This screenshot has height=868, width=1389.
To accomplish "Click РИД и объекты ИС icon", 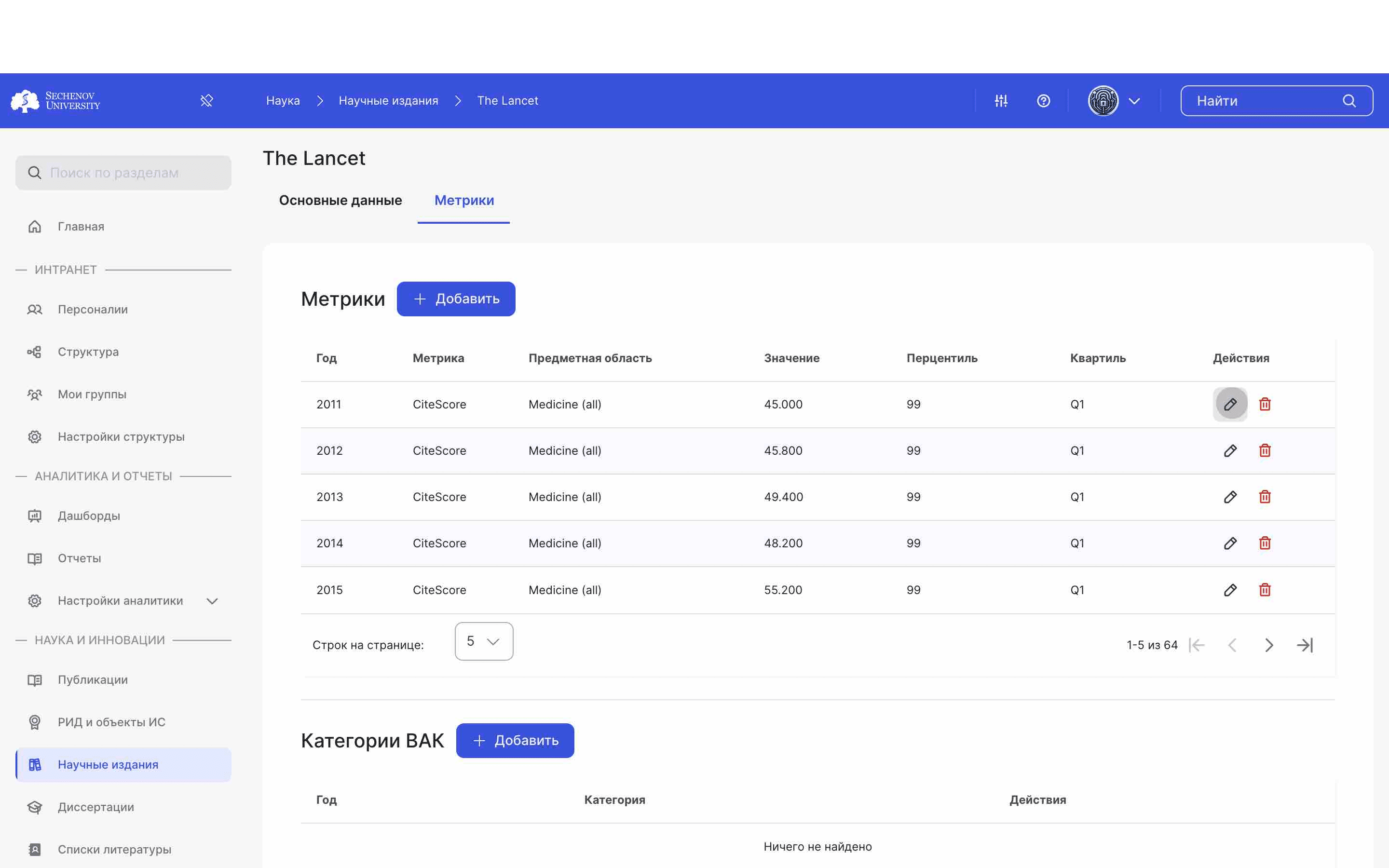I will pos(34,722).
